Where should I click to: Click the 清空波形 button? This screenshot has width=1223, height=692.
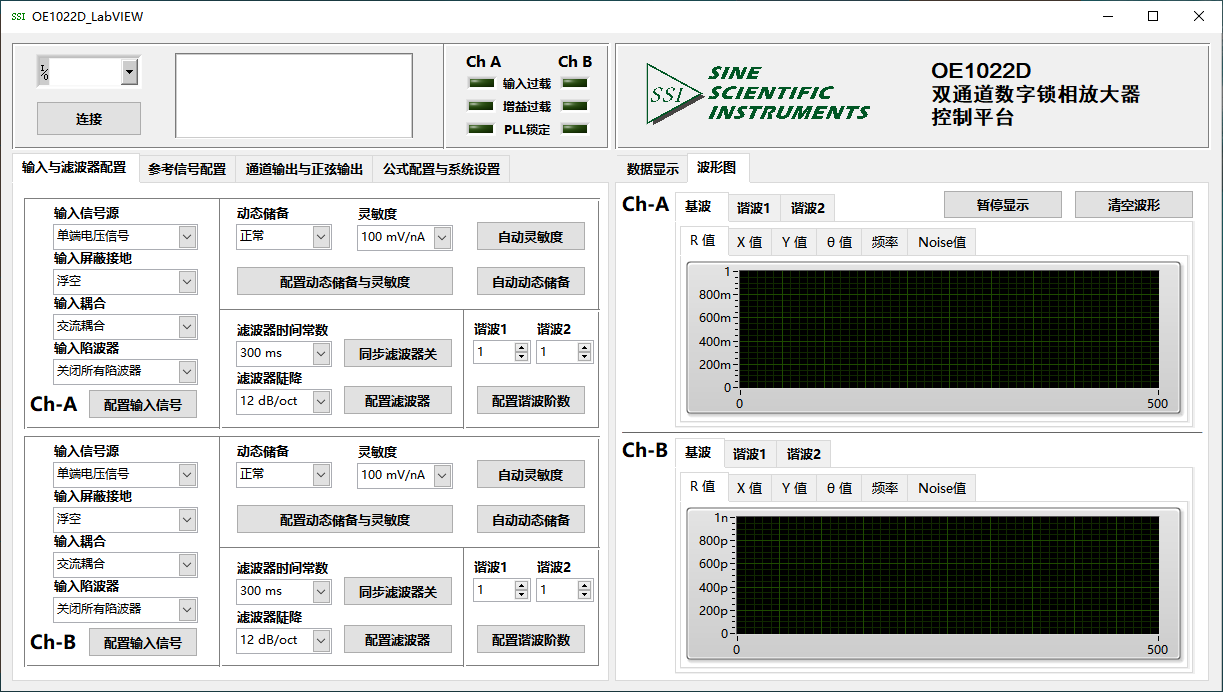1134,205
